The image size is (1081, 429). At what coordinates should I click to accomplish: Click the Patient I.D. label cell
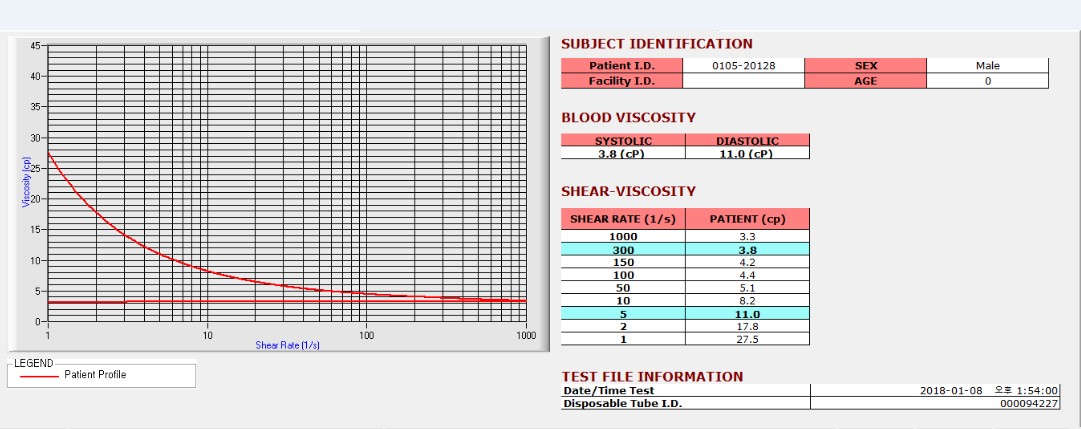click(622, 66)
